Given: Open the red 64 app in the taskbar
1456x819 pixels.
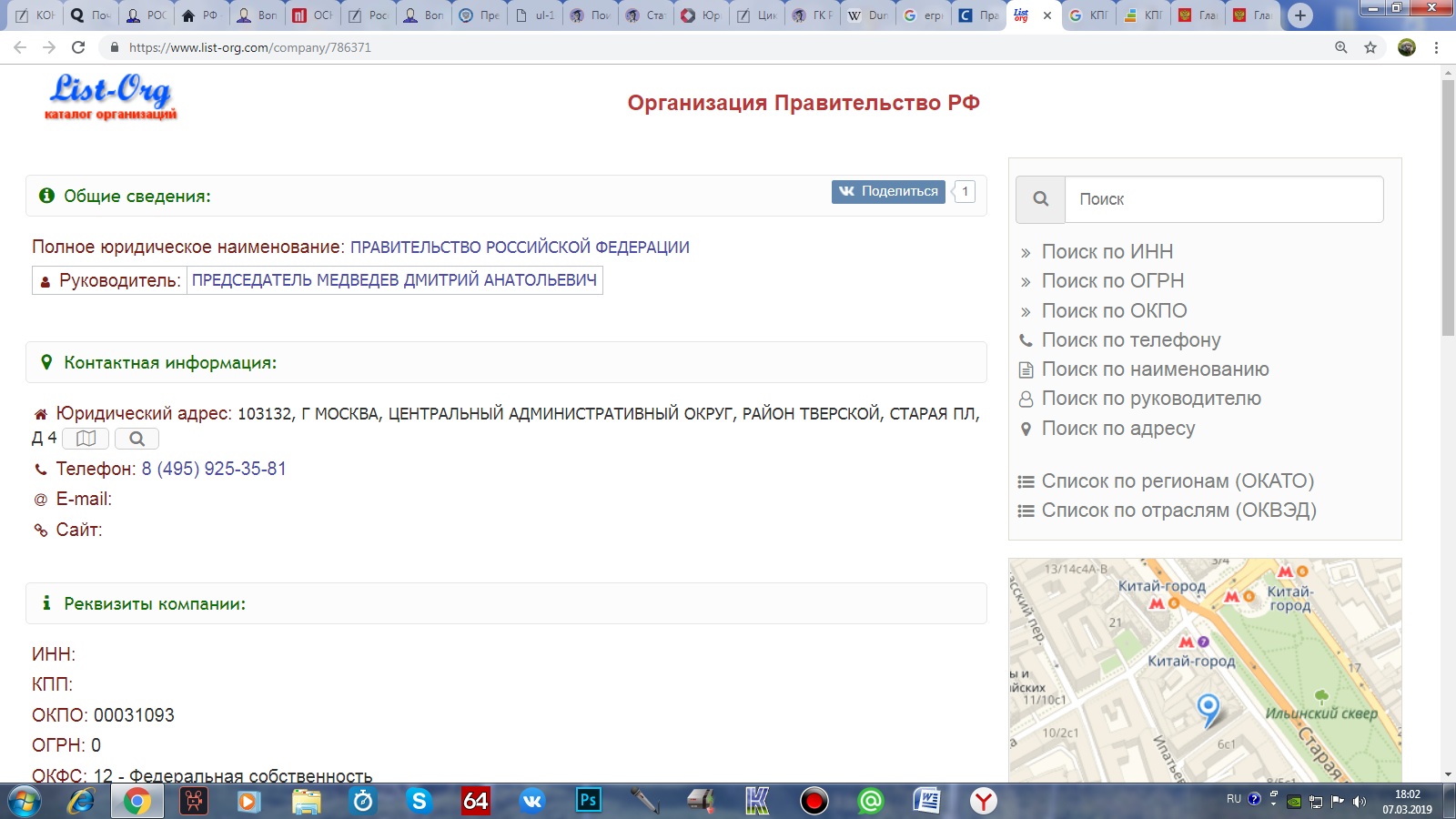Looking at the screenshot, I should 476,801.
